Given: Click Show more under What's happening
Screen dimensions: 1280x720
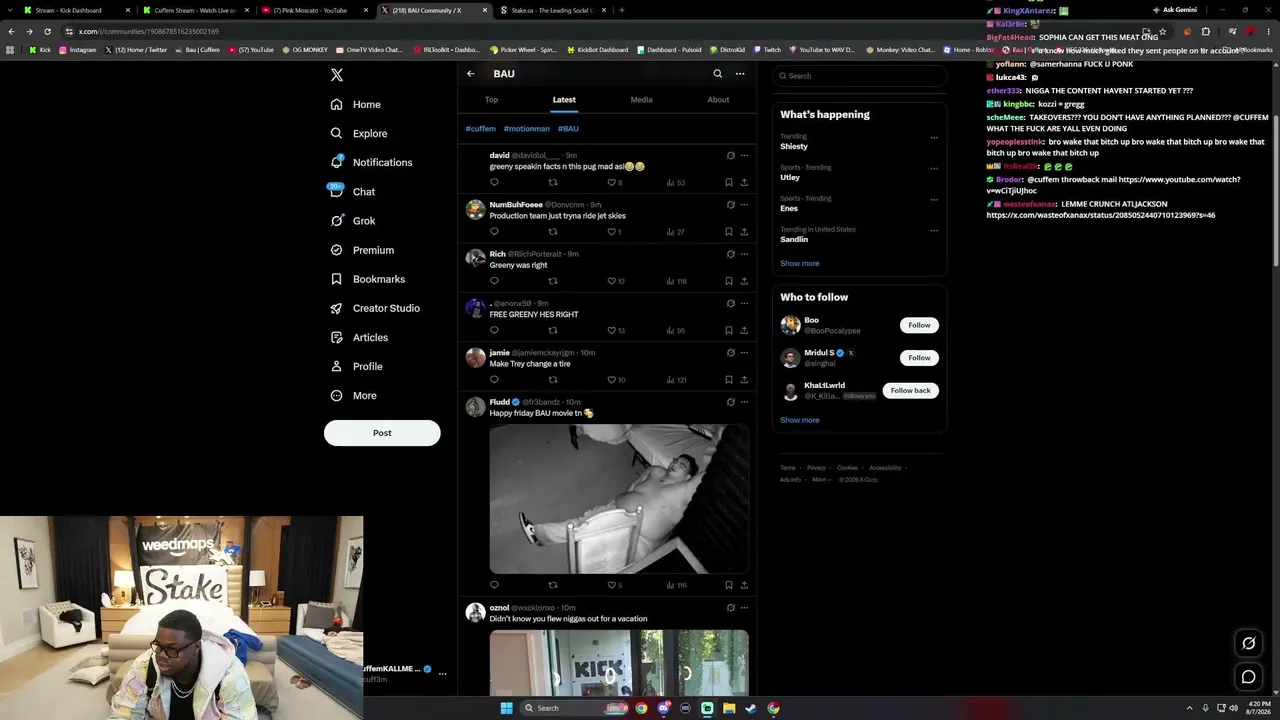Looking at the screenshot, I should 799,264.
